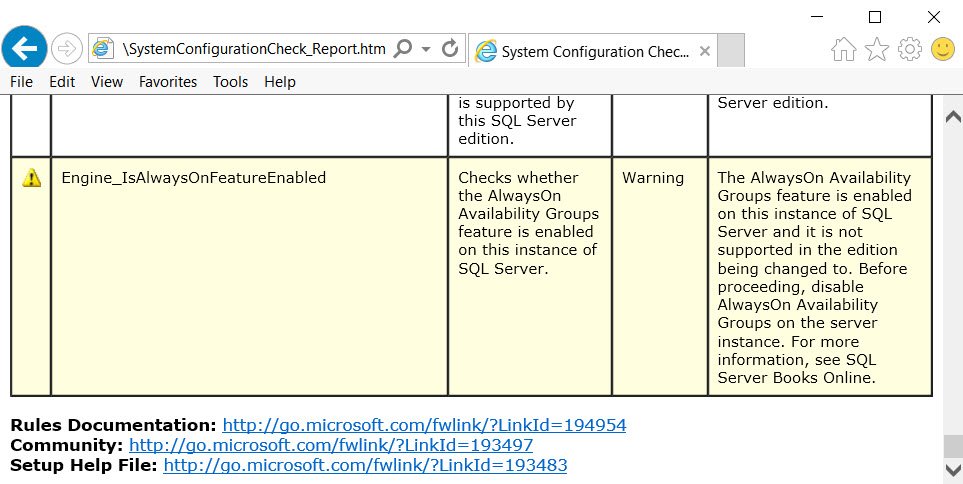Open the Tools menu

[x=230, y=82]
